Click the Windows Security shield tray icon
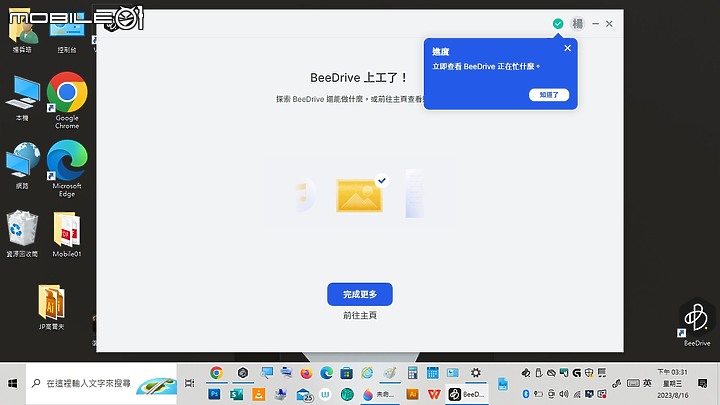The image size is (720, 405). coord(589,373)
